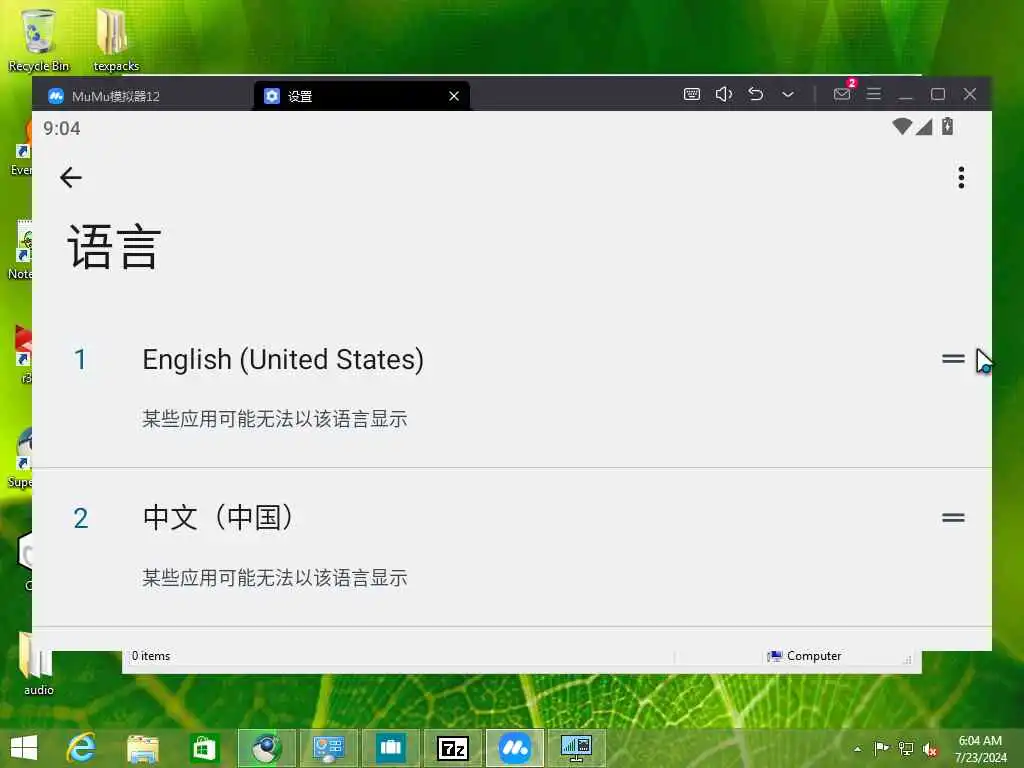Click 0 items in background window status bar

click(151, 656)
